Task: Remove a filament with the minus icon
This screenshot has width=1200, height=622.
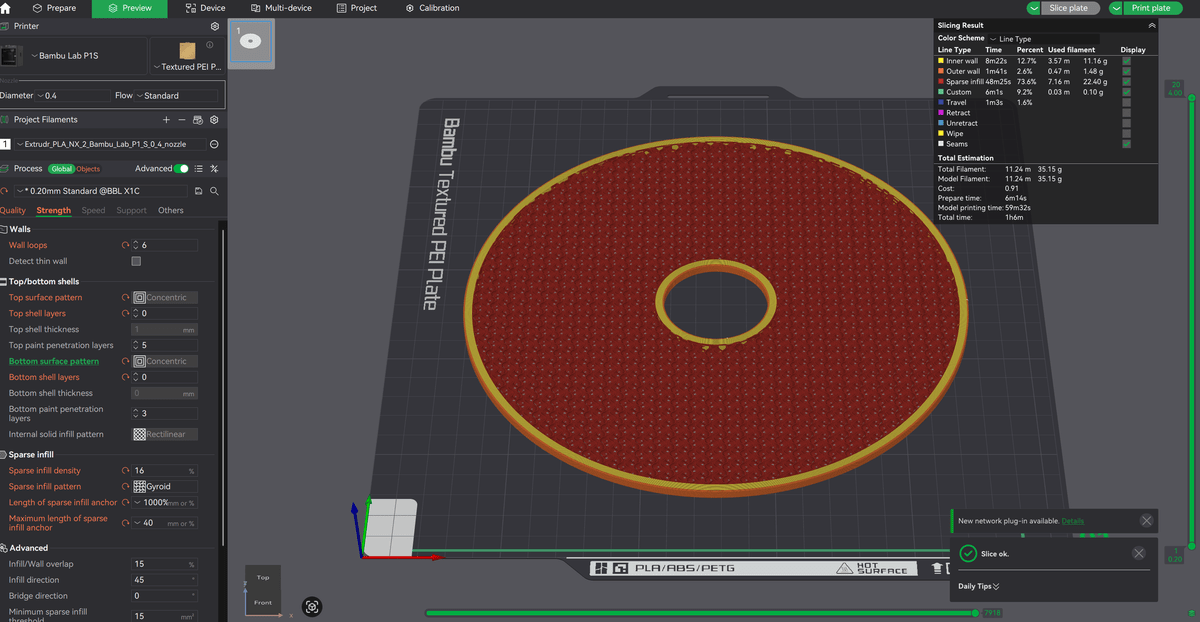Action: click(182, 119)
